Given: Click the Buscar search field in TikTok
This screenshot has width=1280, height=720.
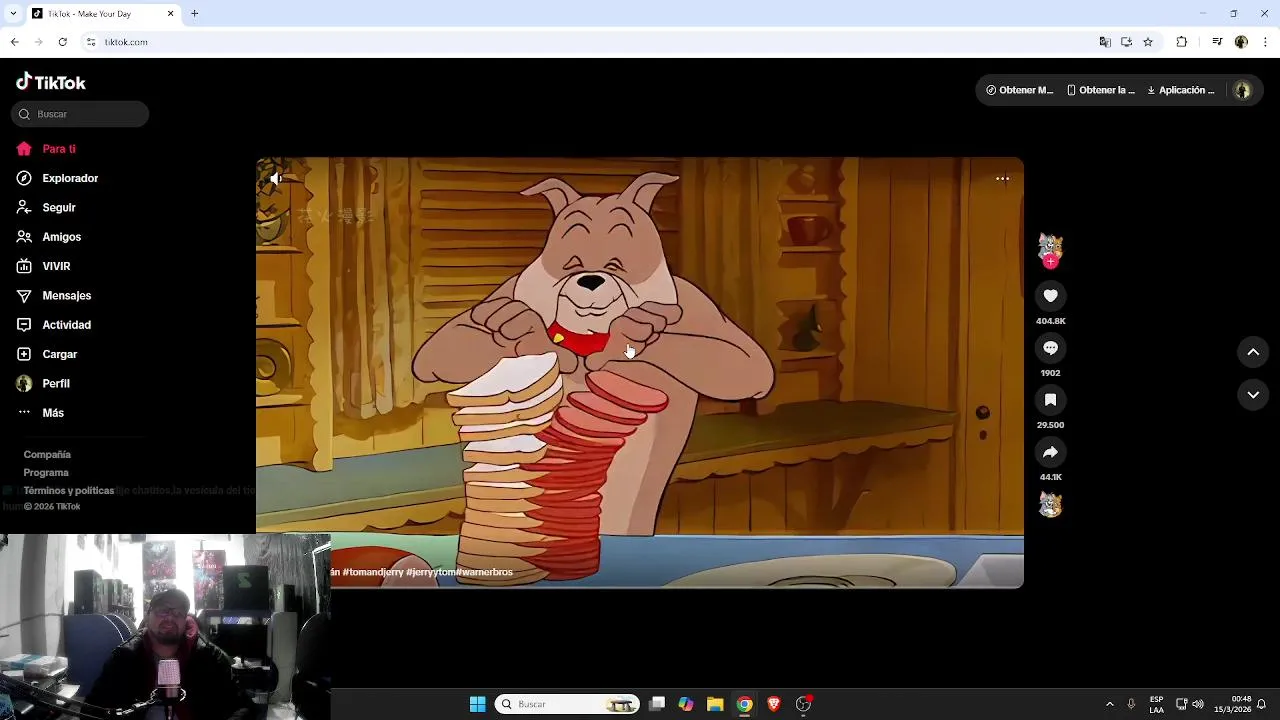Looking at the screenshot, I should pos(80,114).
